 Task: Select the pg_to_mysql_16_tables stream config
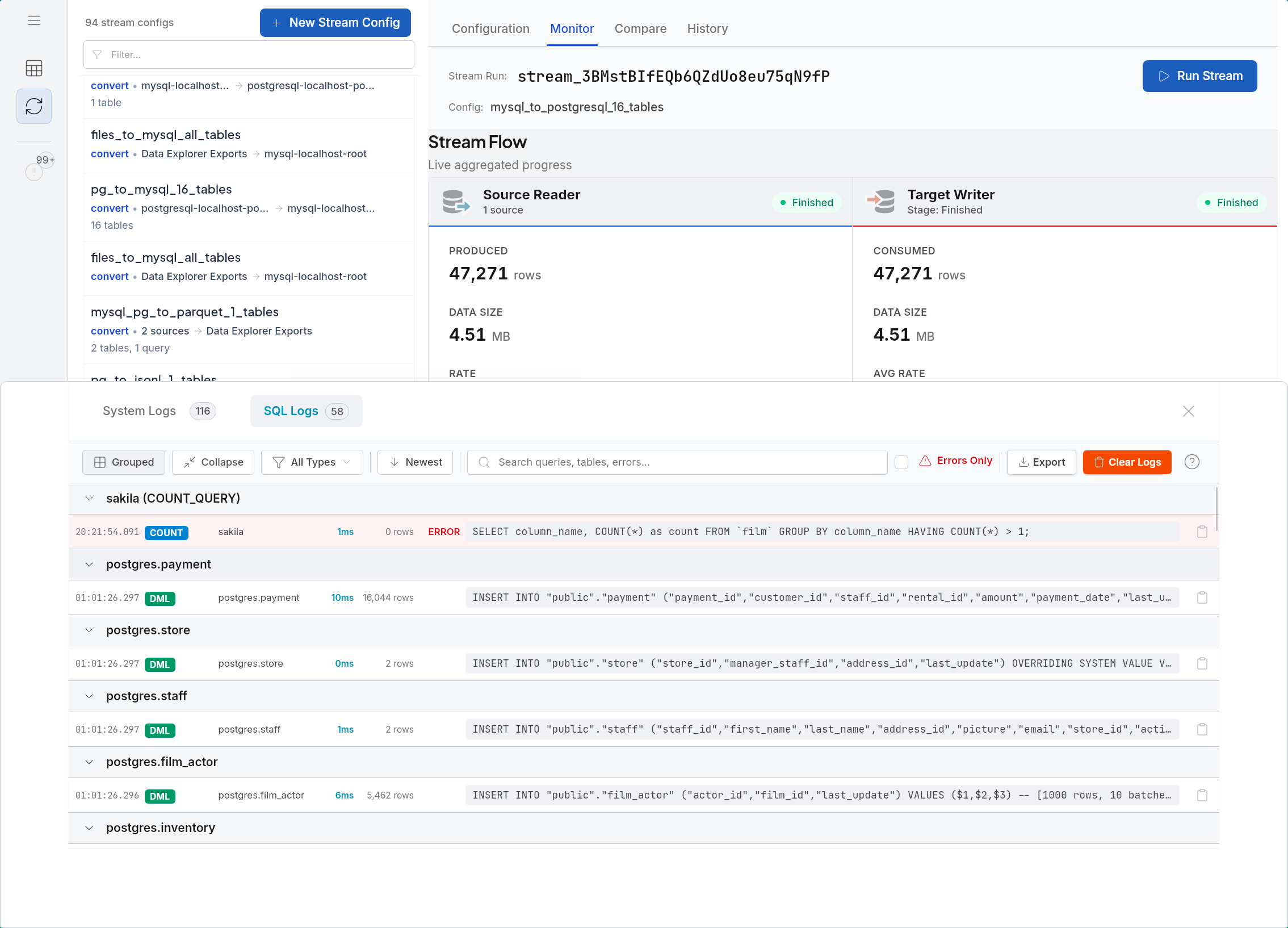[x=249, y=207]
